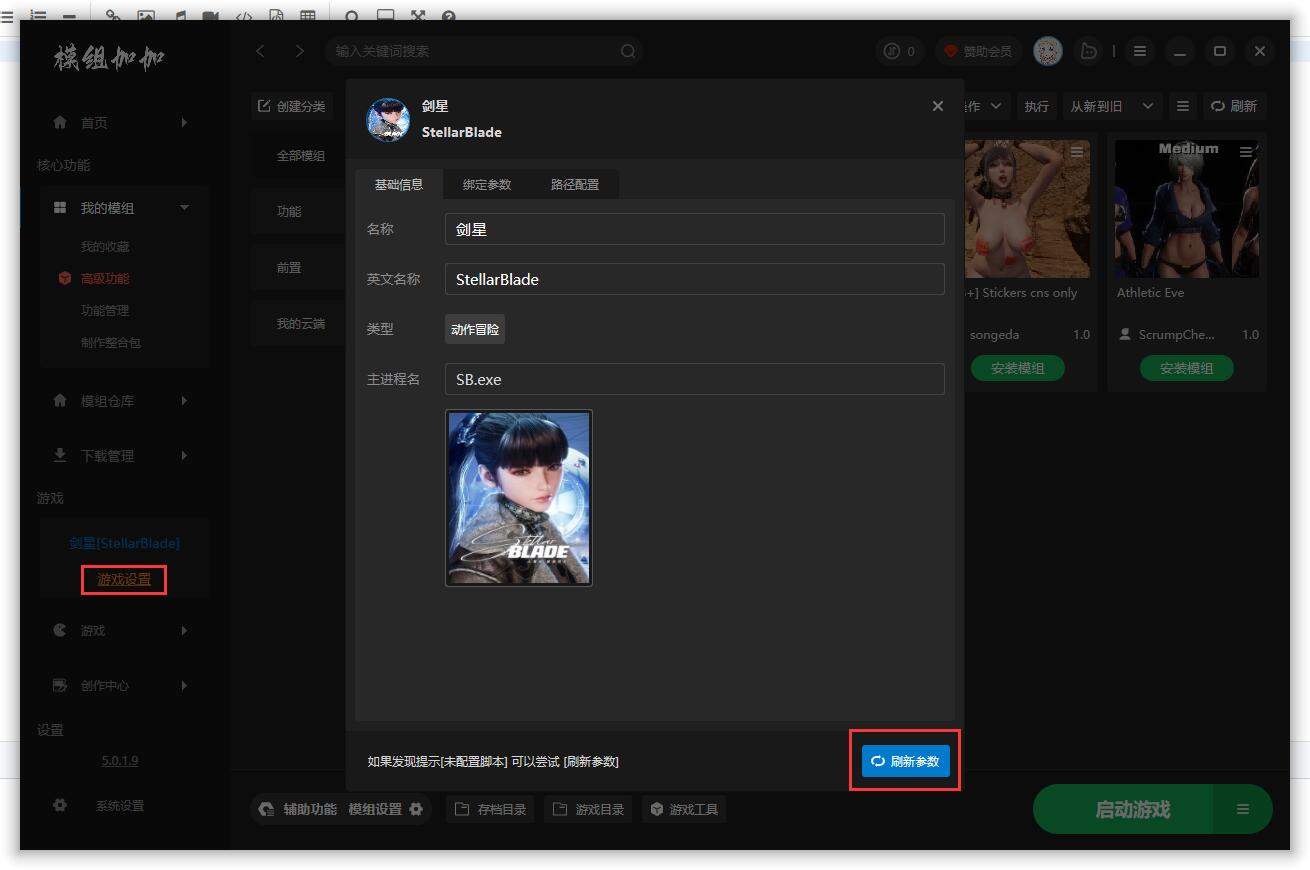The width and height of the screenshot is (1310, 870).
Task: Open the coin balance showing 0
Action: pos(900,51)
